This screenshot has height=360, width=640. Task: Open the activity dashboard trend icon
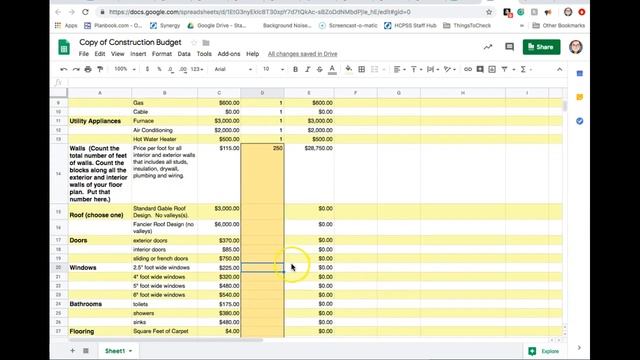point(488,47)
